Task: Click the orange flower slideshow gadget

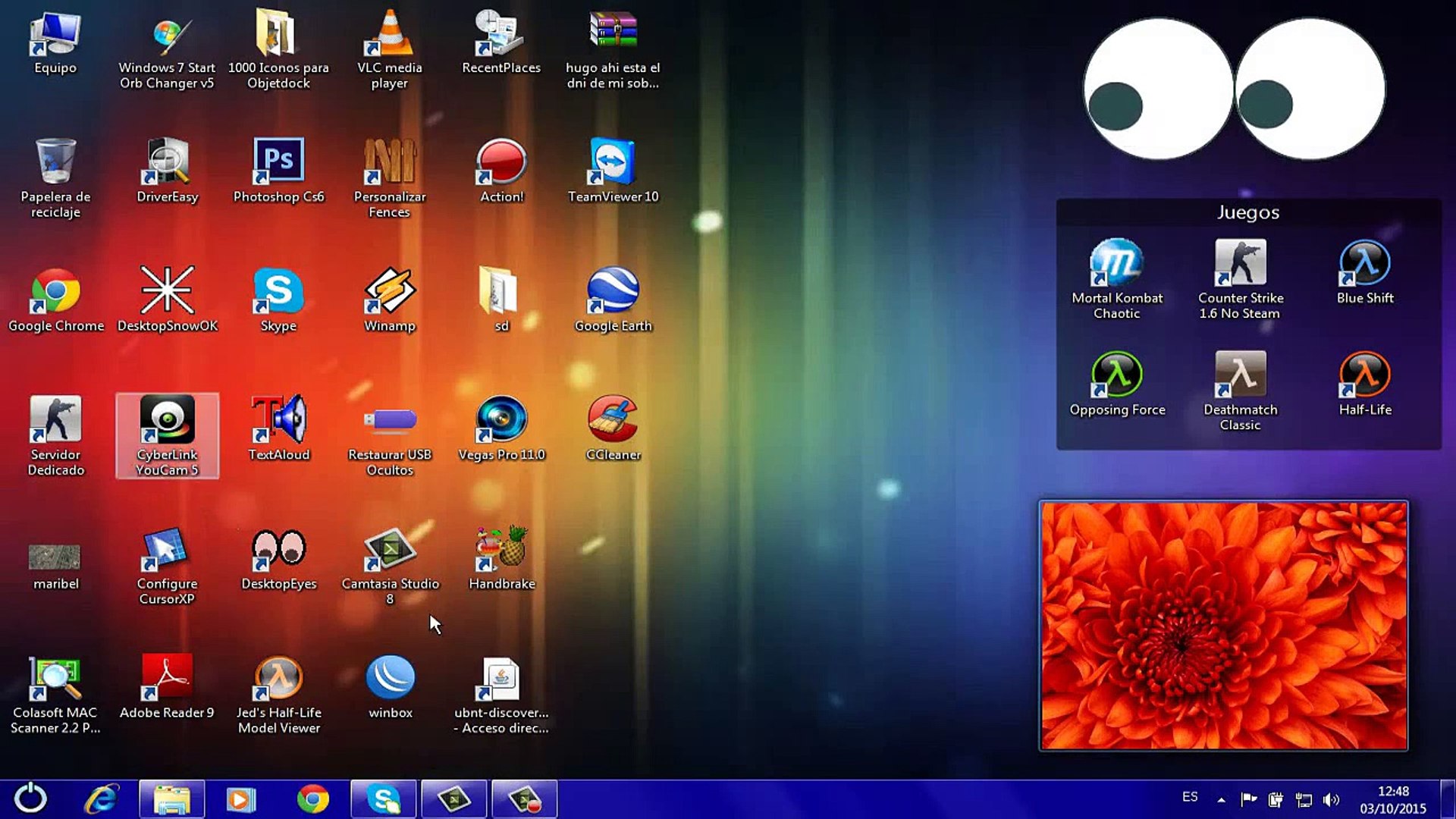Action: click(1223, 626)
